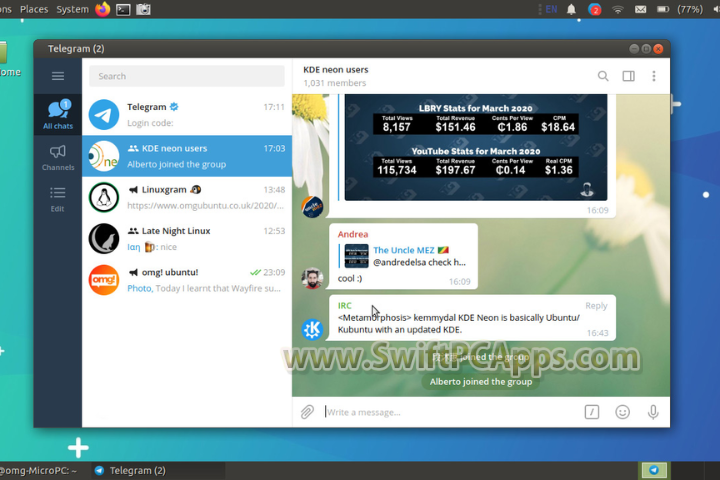The image size is (720, 480).
Task: Open the System menu in top panel
Action: tap(73, 9)
